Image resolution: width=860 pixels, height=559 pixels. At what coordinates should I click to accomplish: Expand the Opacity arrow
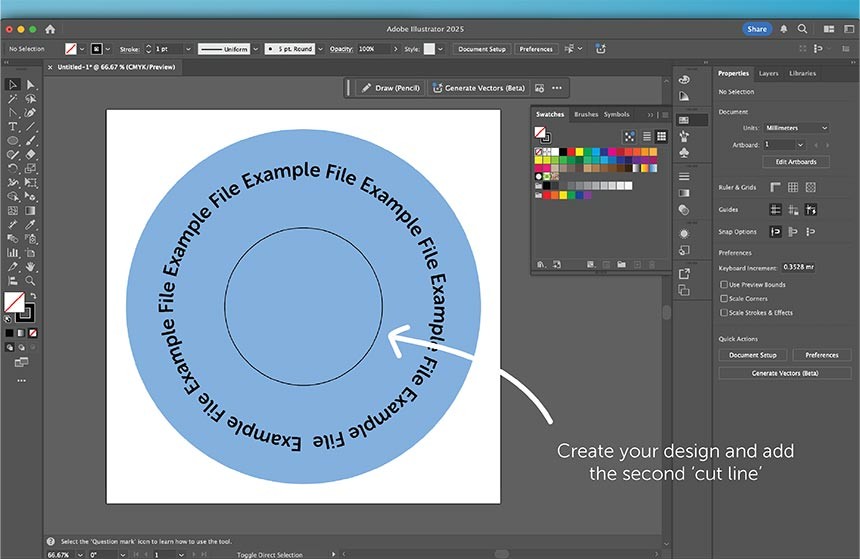395,49
